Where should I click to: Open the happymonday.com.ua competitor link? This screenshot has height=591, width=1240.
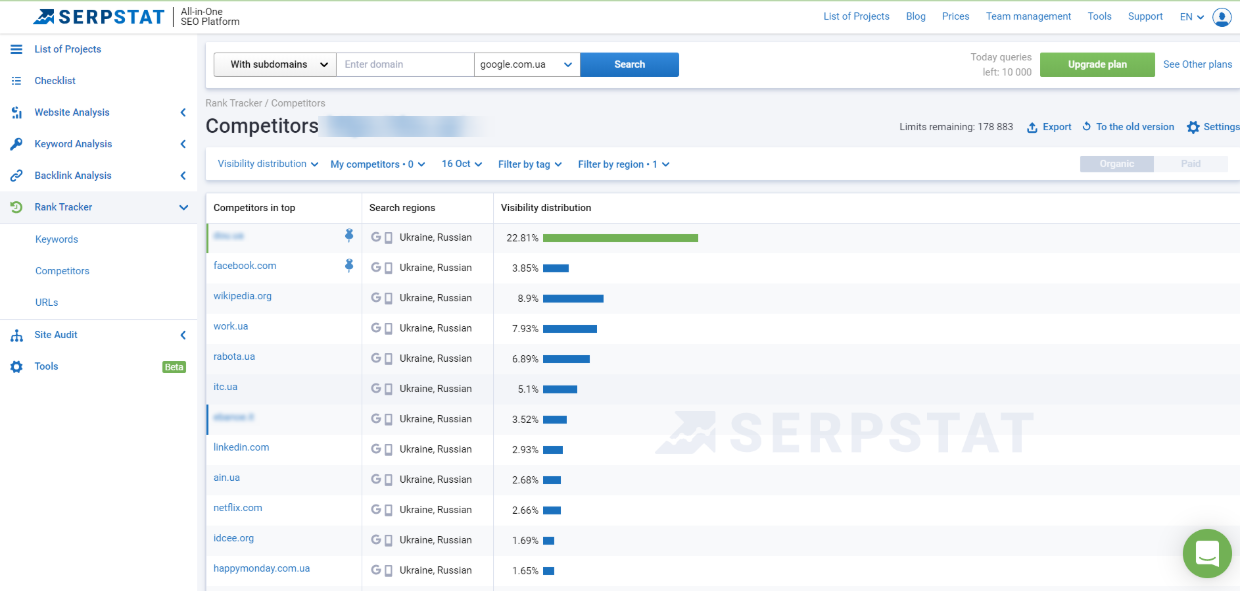(261, 568)
